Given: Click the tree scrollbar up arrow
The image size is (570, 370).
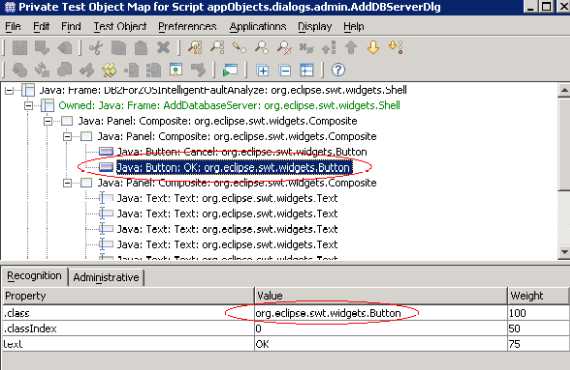Looking at the screenshot, I should point(564,90).
